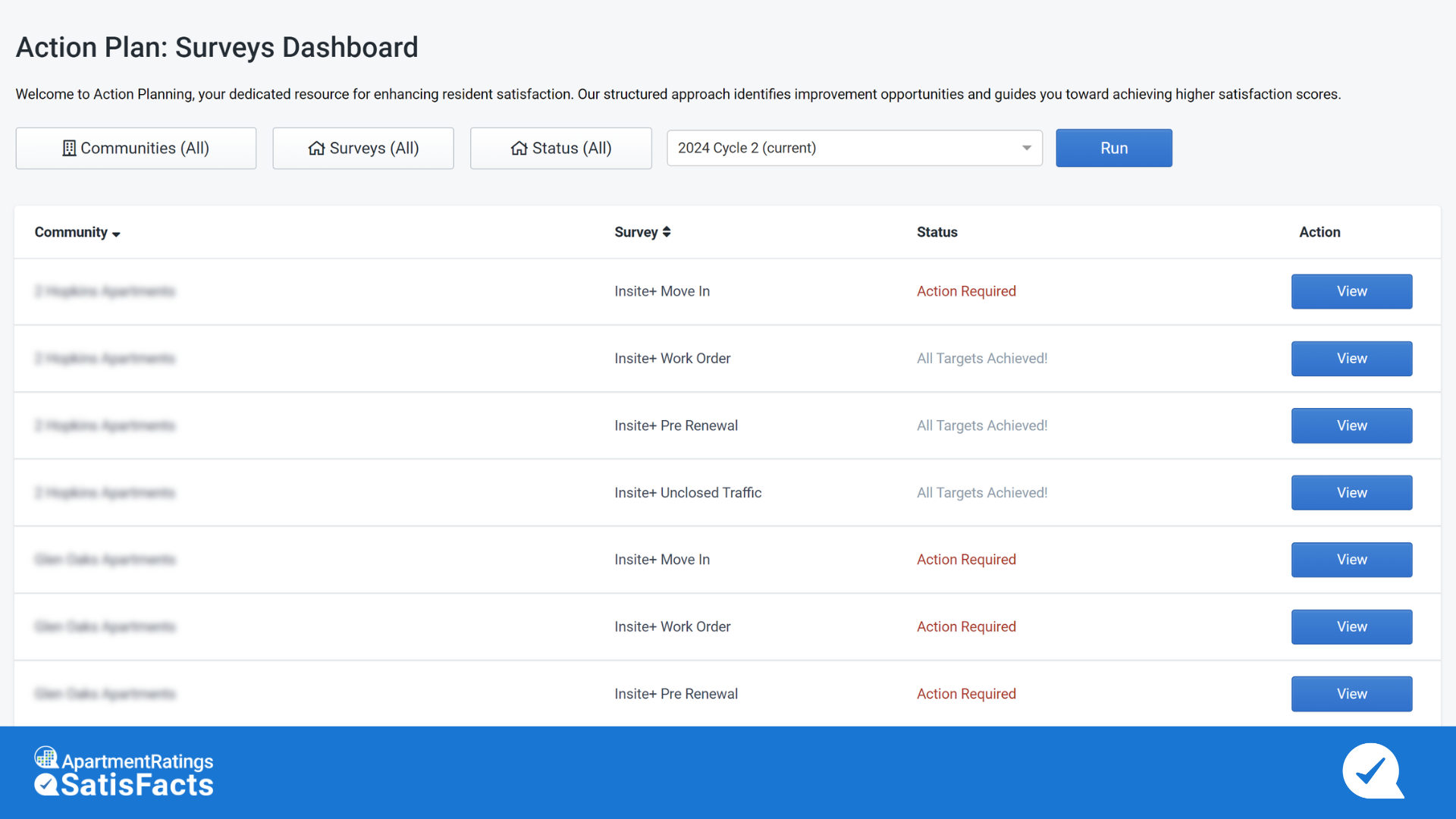Click View on the last Insite+ Pre Renewal row
The height and width of the screenshot is (819, 1456).
1351,694
